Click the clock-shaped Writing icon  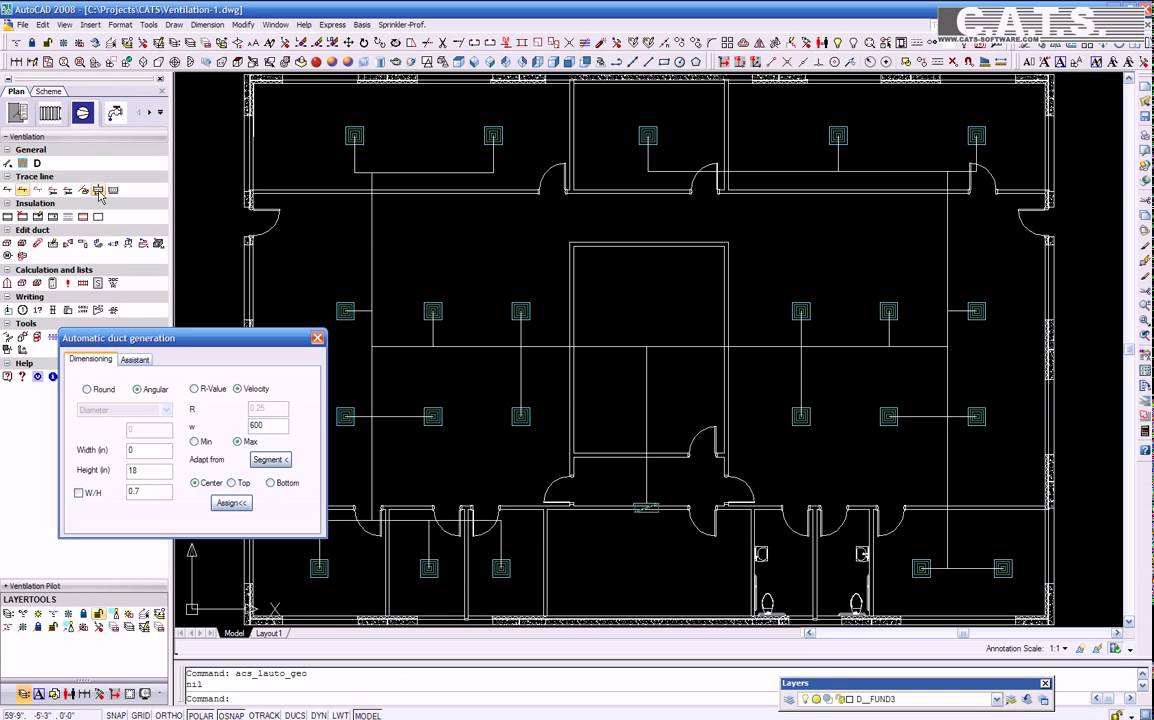(22, 310)
